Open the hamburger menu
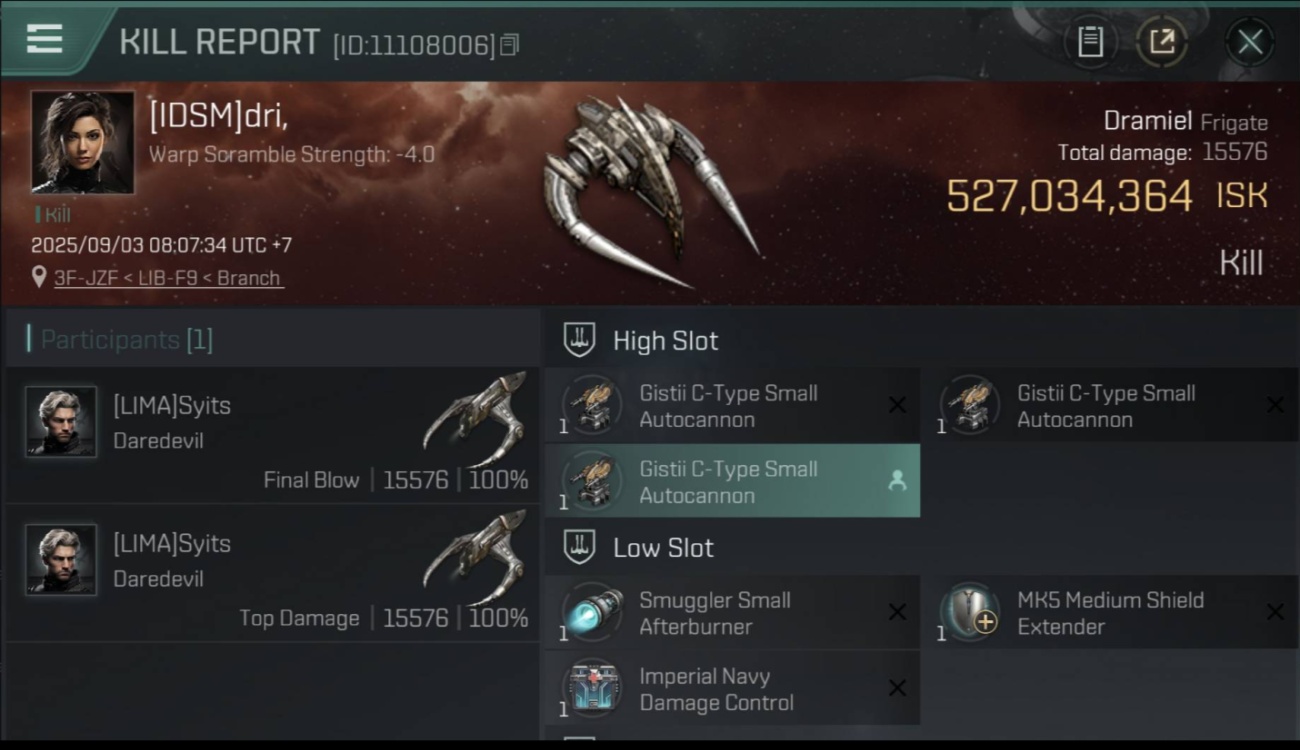This screenshot has height=750, width=1300. point(44,39)
